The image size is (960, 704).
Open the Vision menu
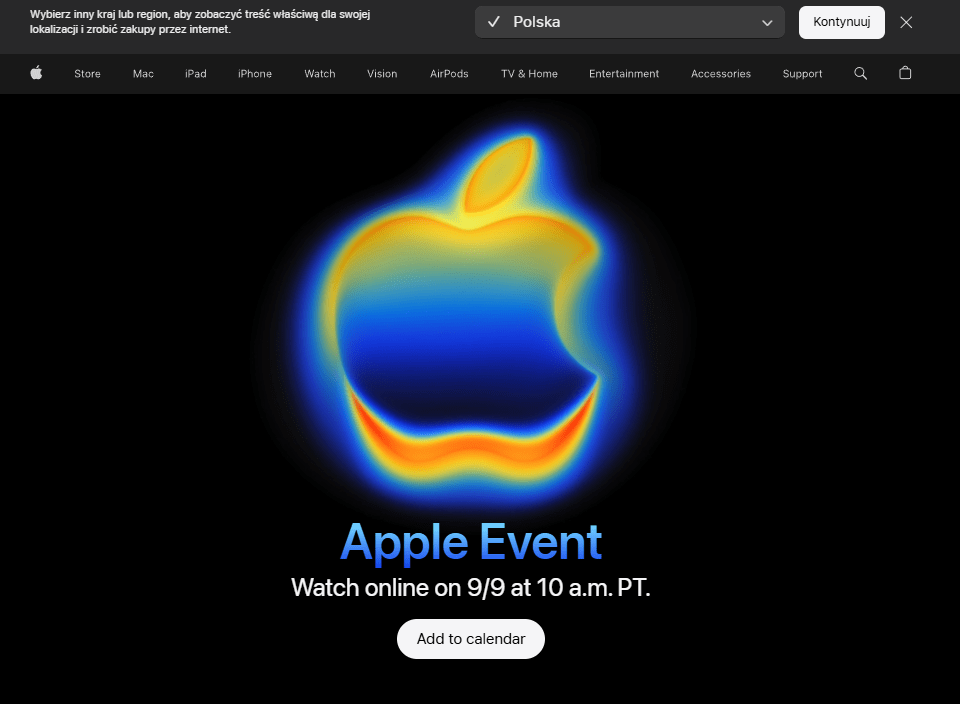(382, 73)
